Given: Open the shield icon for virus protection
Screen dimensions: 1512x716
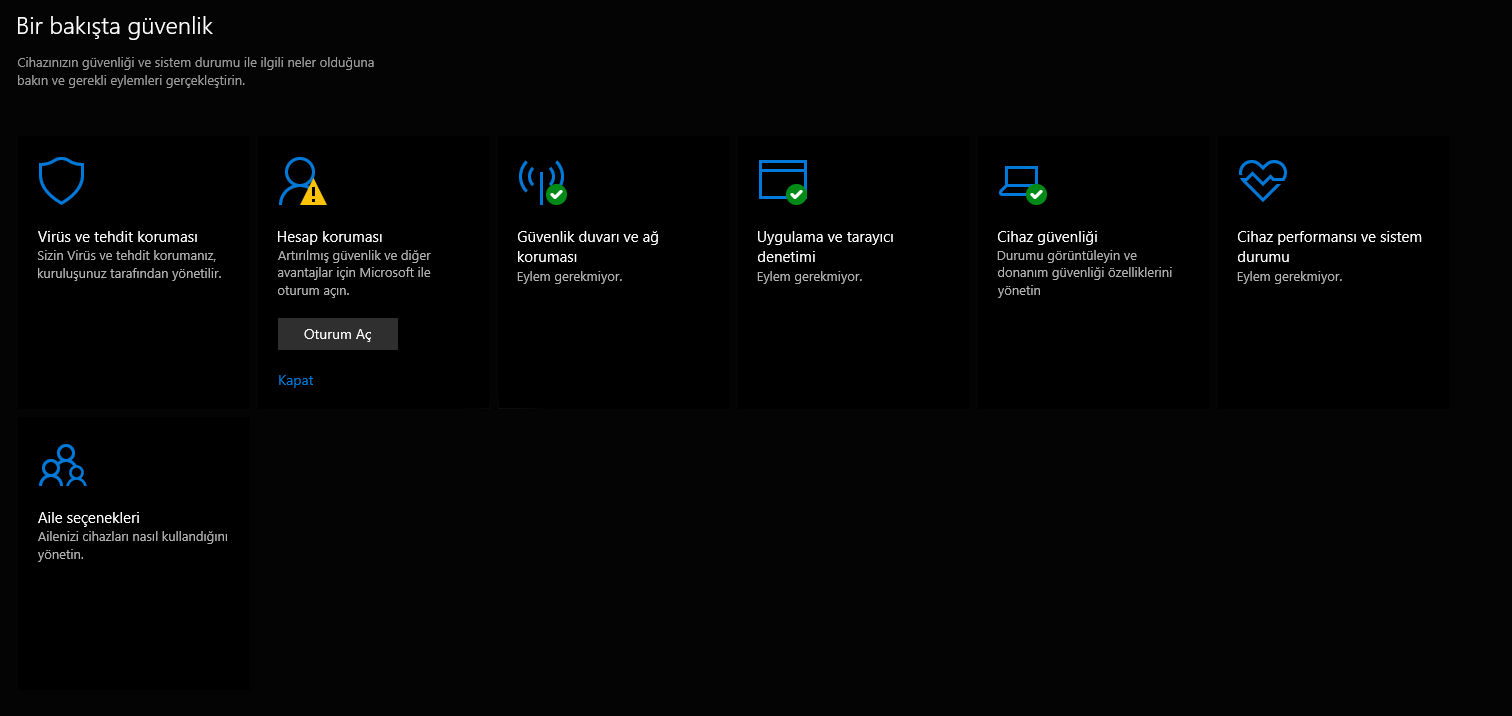Looking at the screenshot, I should (x=61, y=181).
